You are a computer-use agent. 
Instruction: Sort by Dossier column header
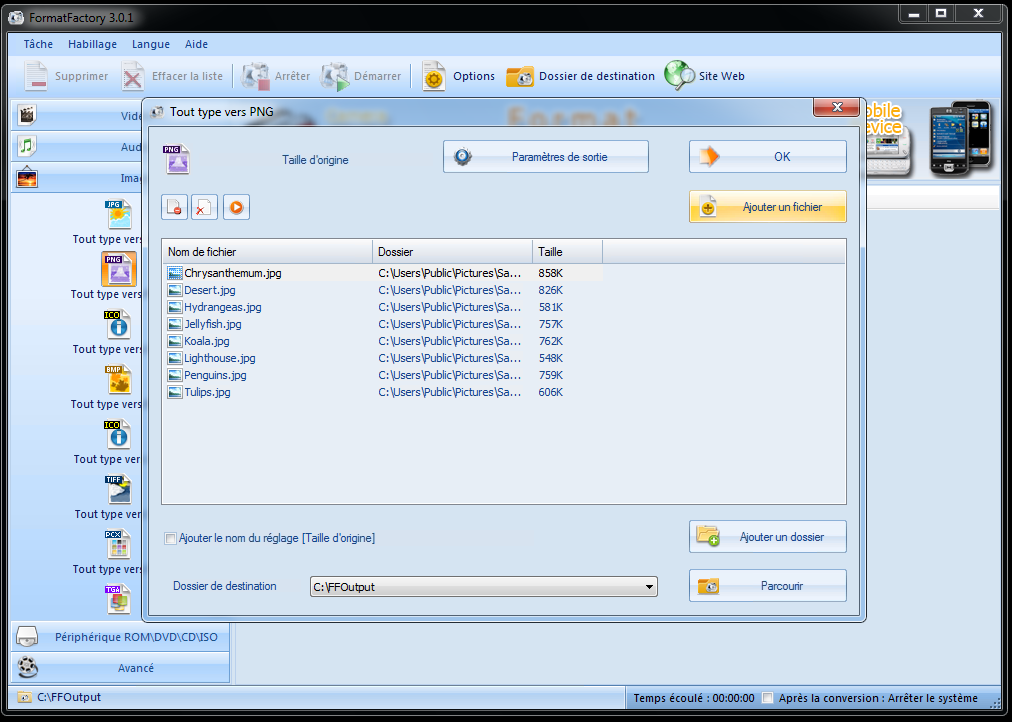[452, 252]
